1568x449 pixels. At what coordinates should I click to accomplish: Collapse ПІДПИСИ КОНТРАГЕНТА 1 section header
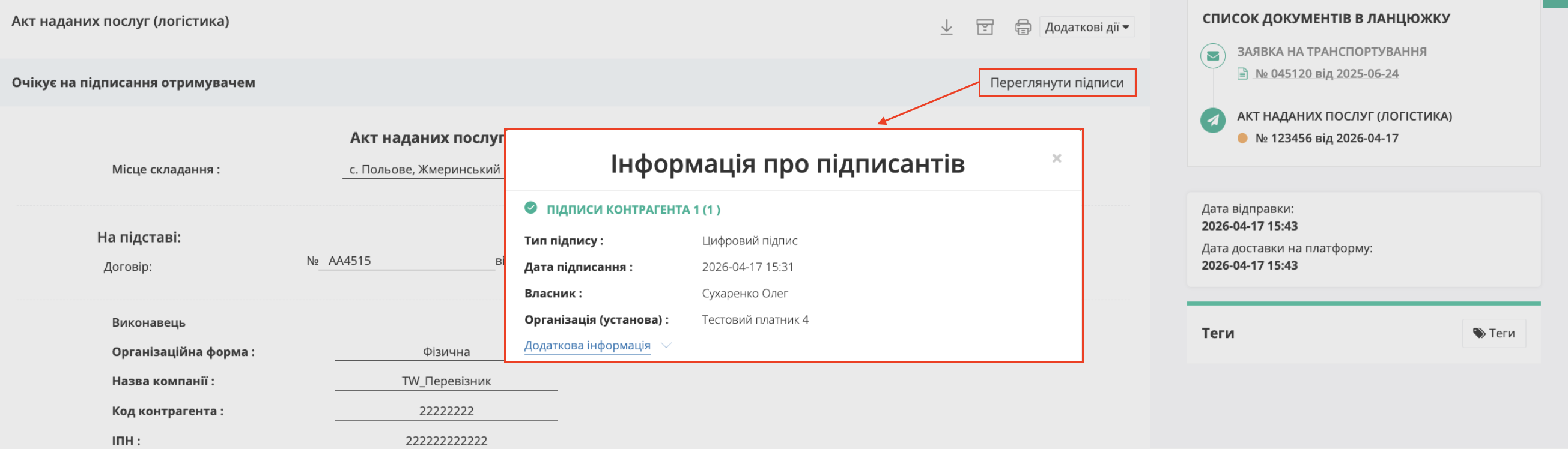(x=633, y=209)
